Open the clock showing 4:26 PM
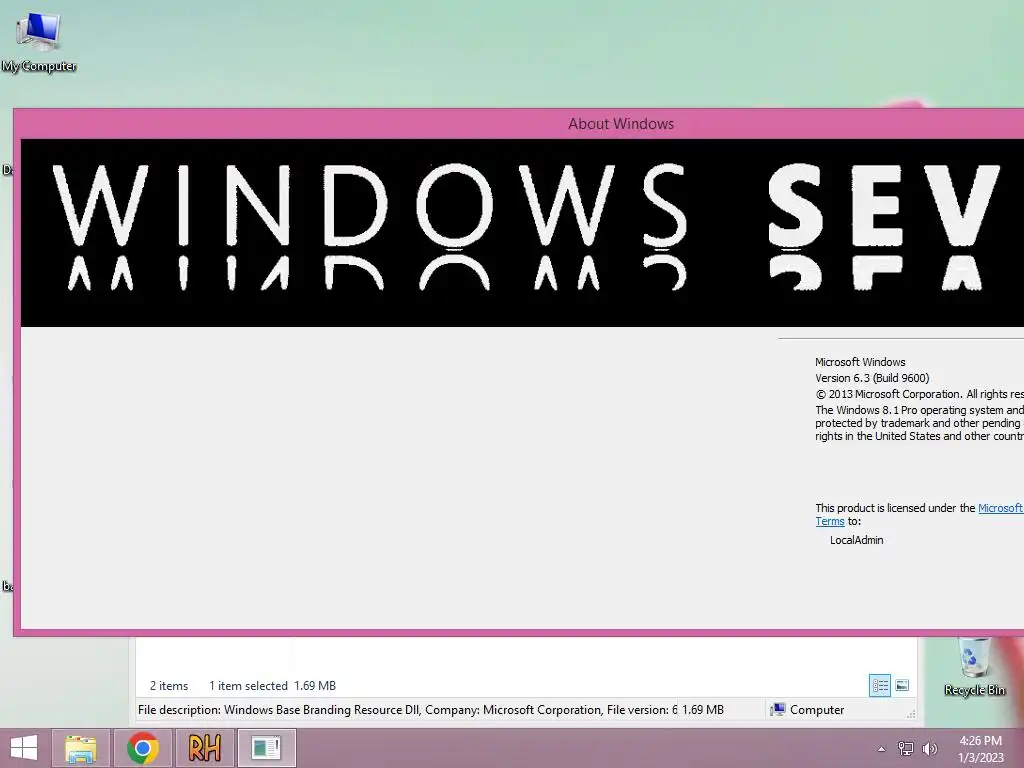Screen dimensions: 1024x768 click(x=980, y=749)
